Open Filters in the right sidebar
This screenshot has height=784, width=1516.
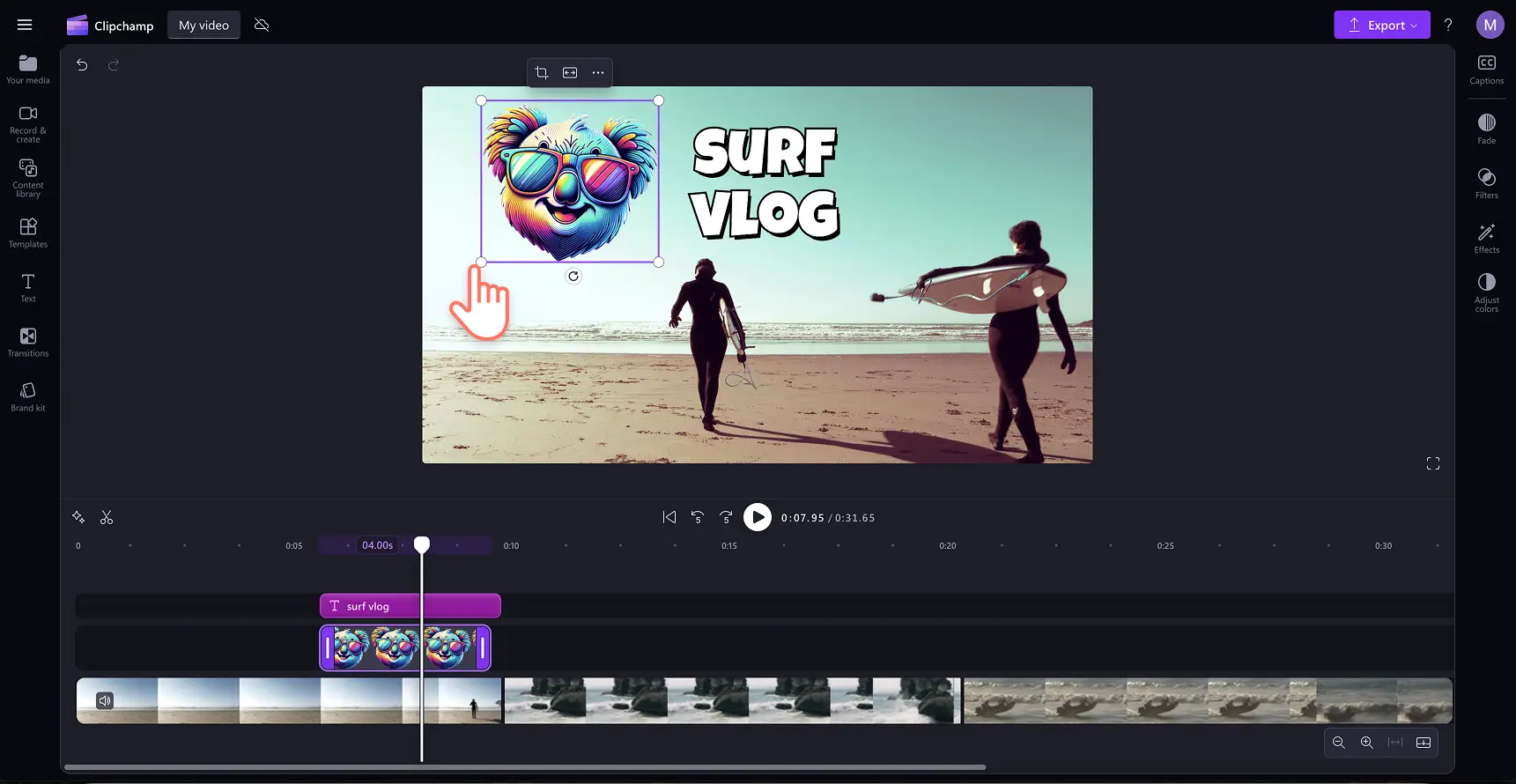click(1486, 183)
